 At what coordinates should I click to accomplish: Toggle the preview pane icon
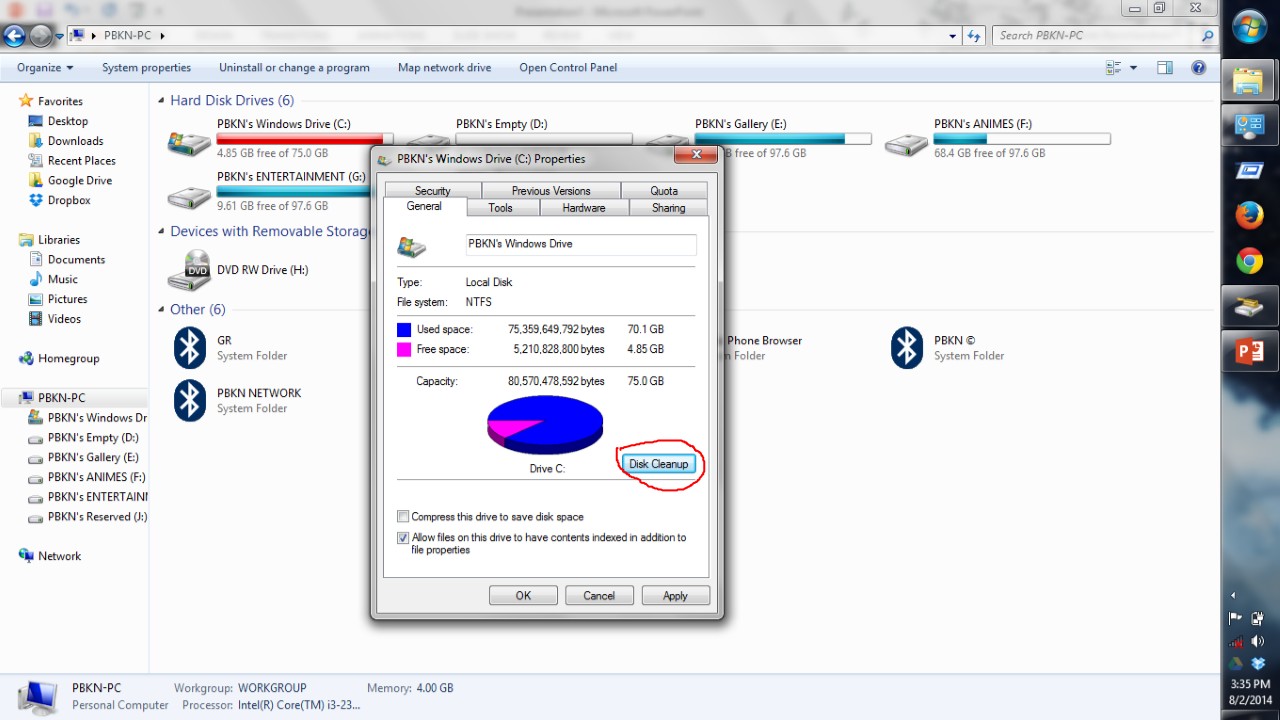[x=1165, y=68]
